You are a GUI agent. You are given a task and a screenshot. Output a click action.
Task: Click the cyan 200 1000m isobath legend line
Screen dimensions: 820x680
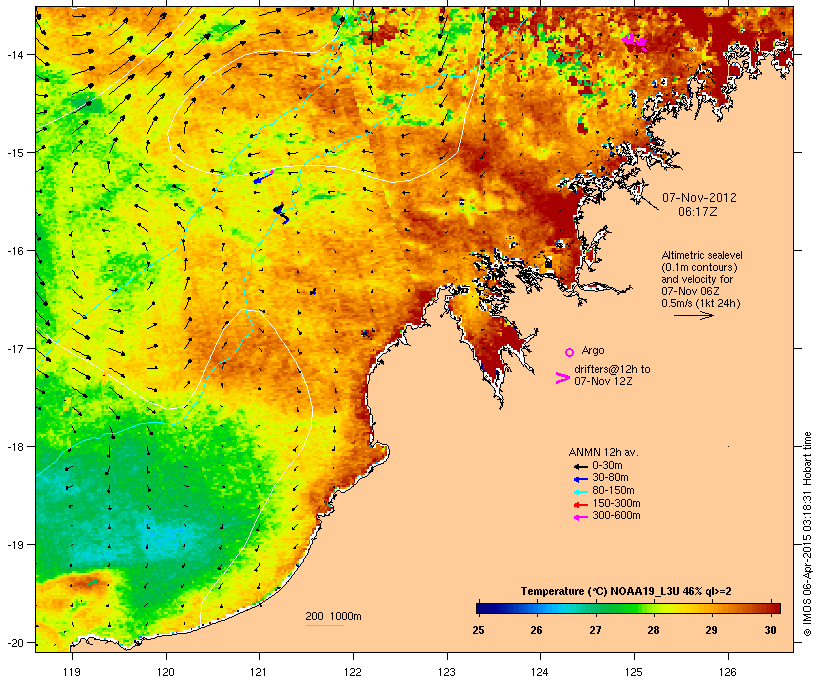pyautogui.click(x=325, y=625)
